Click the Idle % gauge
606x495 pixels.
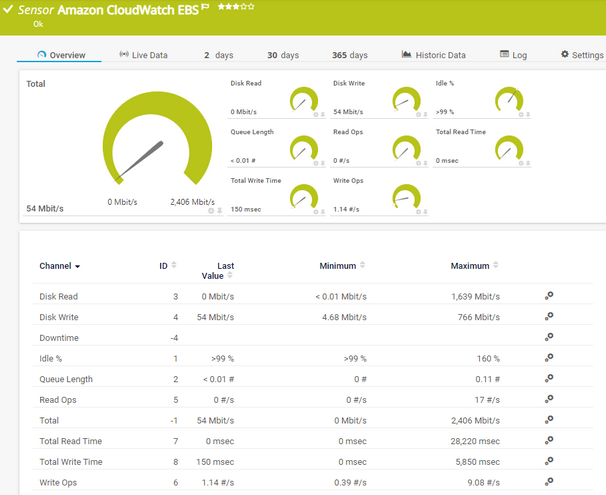[x=509, y=100]
